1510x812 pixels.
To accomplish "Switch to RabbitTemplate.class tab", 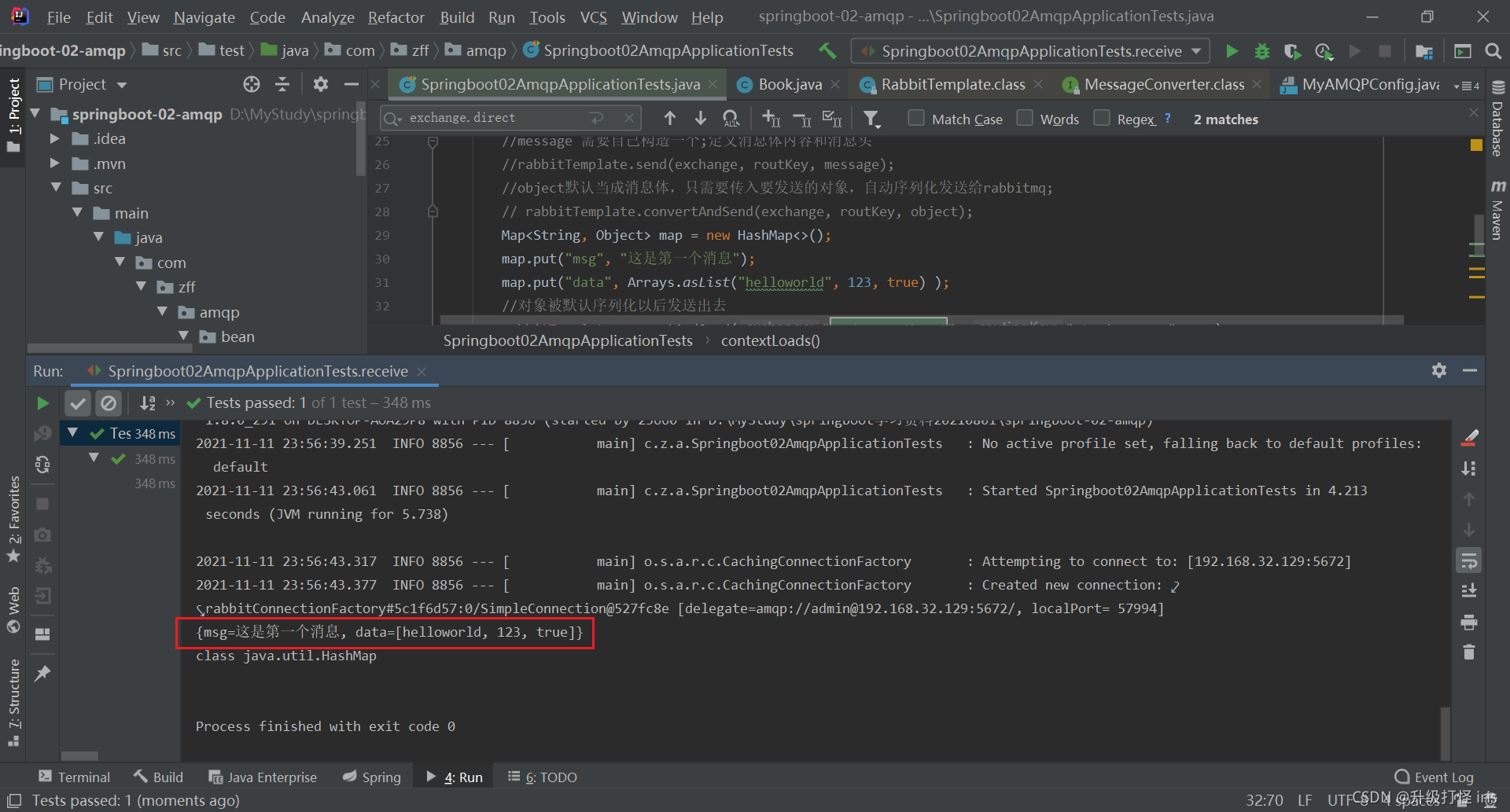I will point(952,84).
